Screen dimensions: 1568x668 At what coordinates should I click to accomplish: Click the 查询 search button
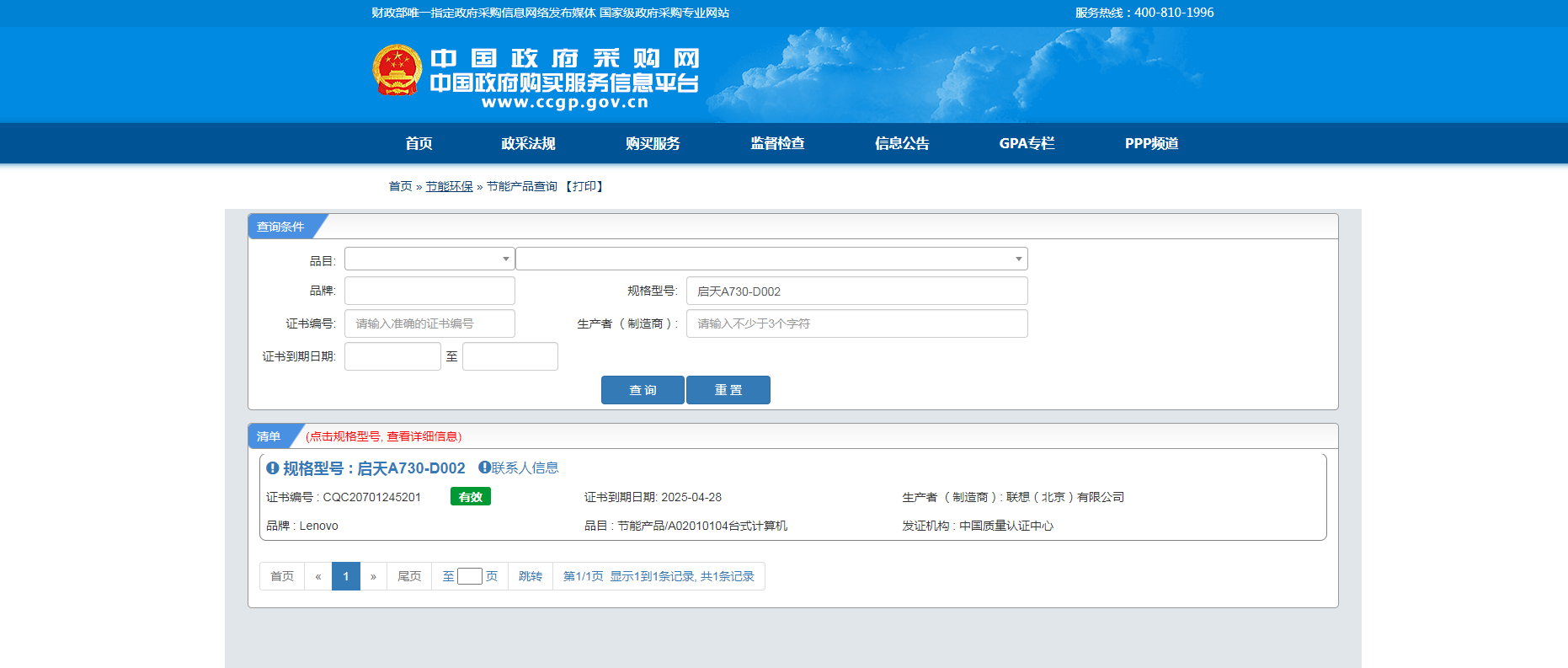click(x=643, y=390)
